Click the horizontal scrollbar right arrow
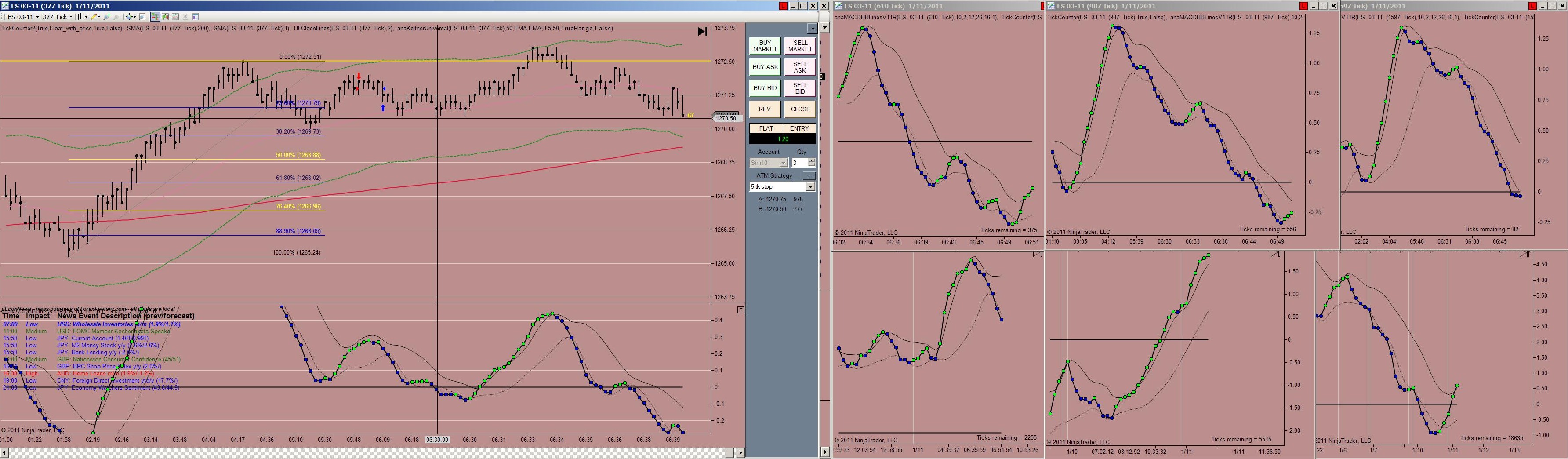 (x=740, y=452)
